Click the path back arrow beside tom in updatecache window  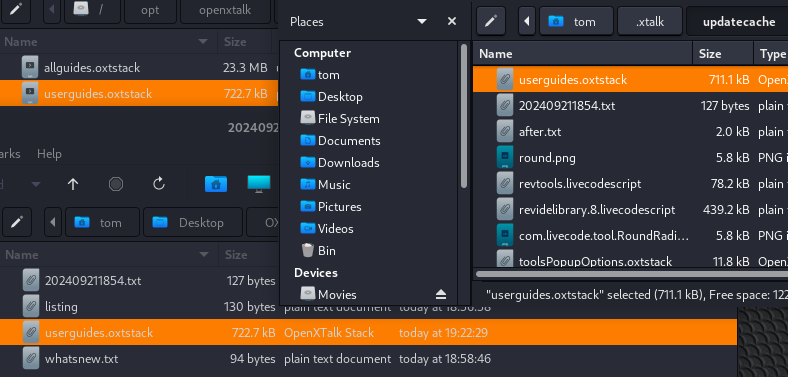[x=527, y=22]
